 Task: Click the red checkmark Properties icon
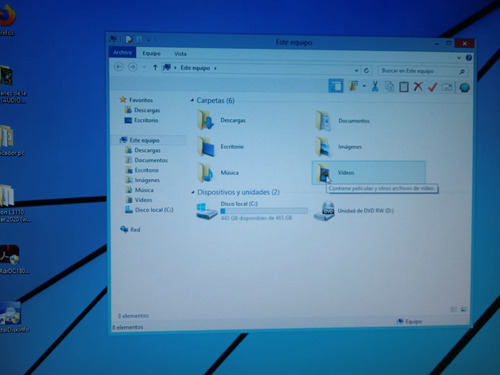433,87
